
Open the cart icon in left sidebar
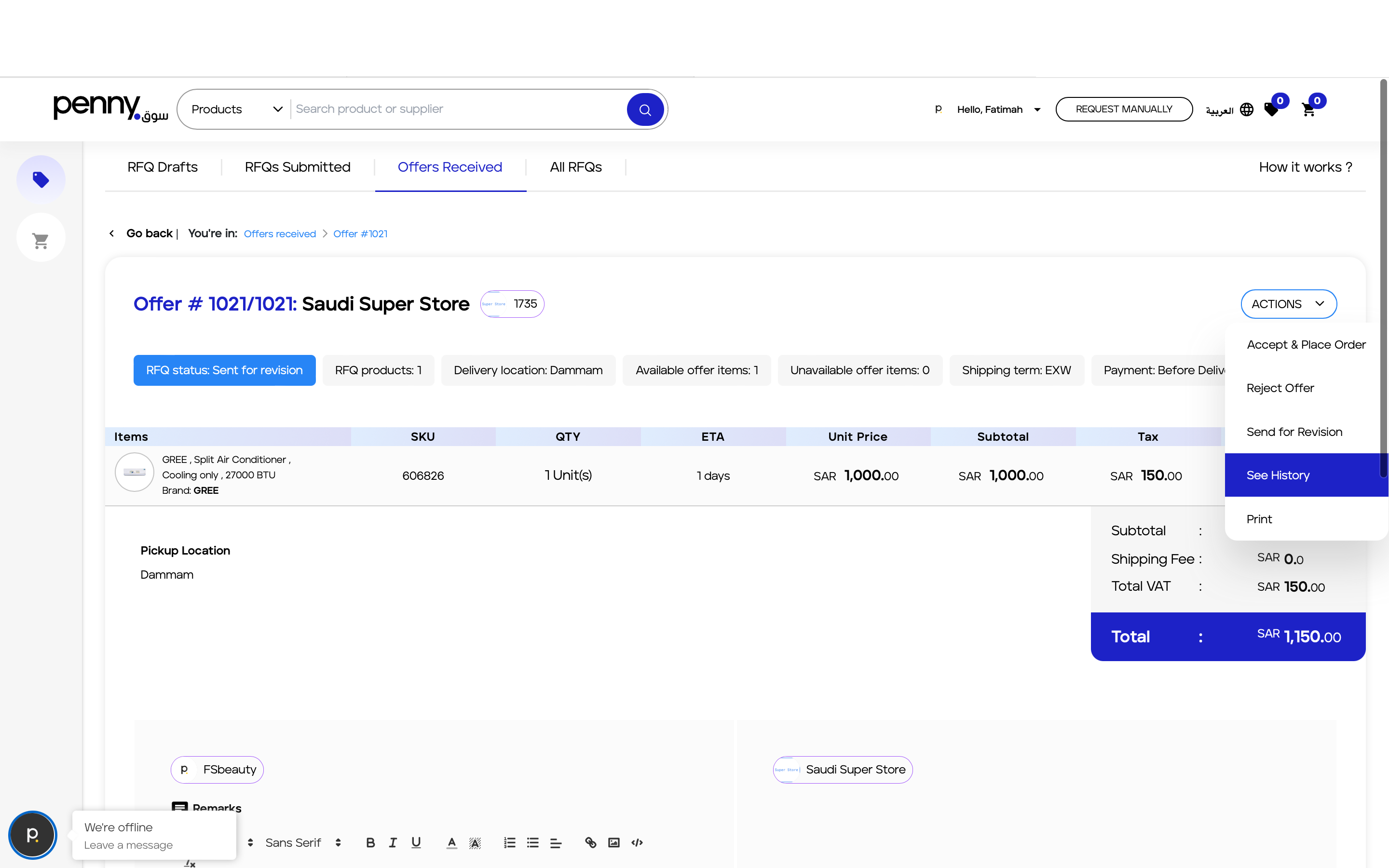tap(41, 239)
